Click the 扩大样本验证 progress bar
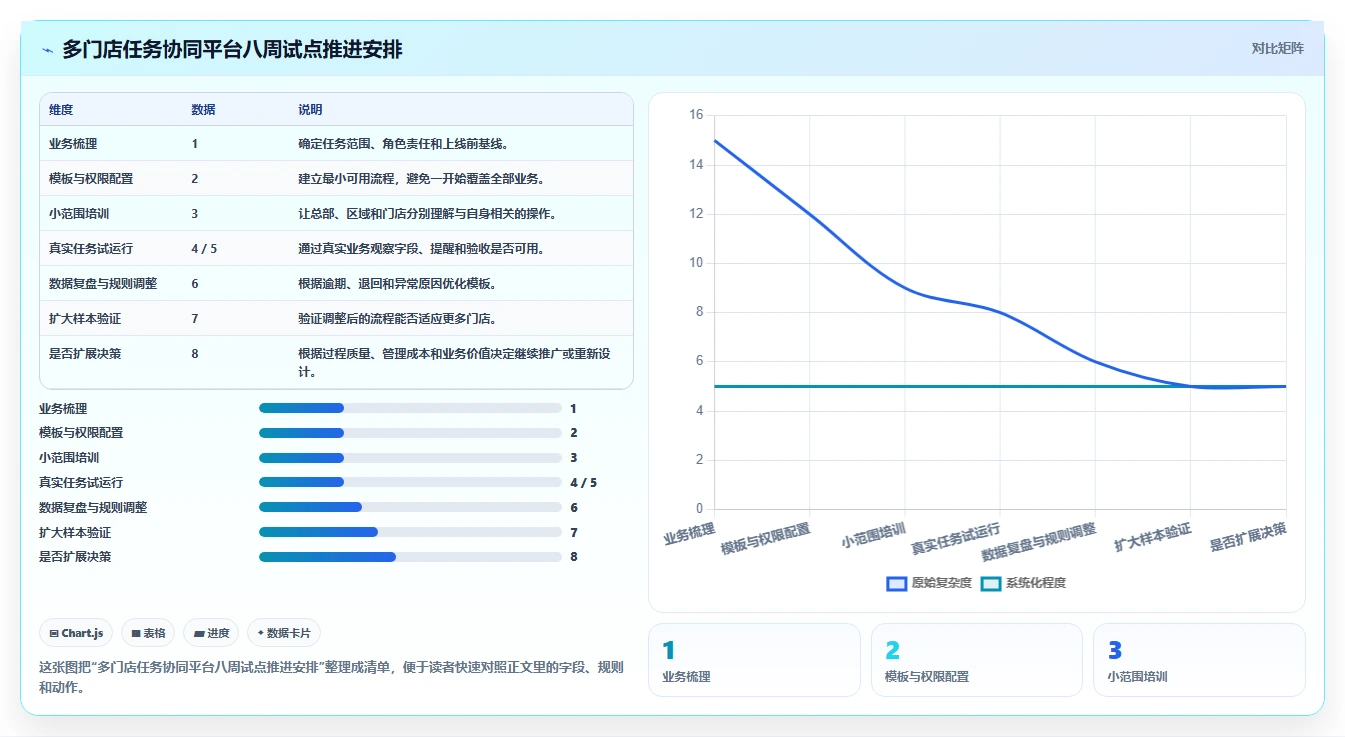Screen dimensions: 1345x737 pos(410,532)
